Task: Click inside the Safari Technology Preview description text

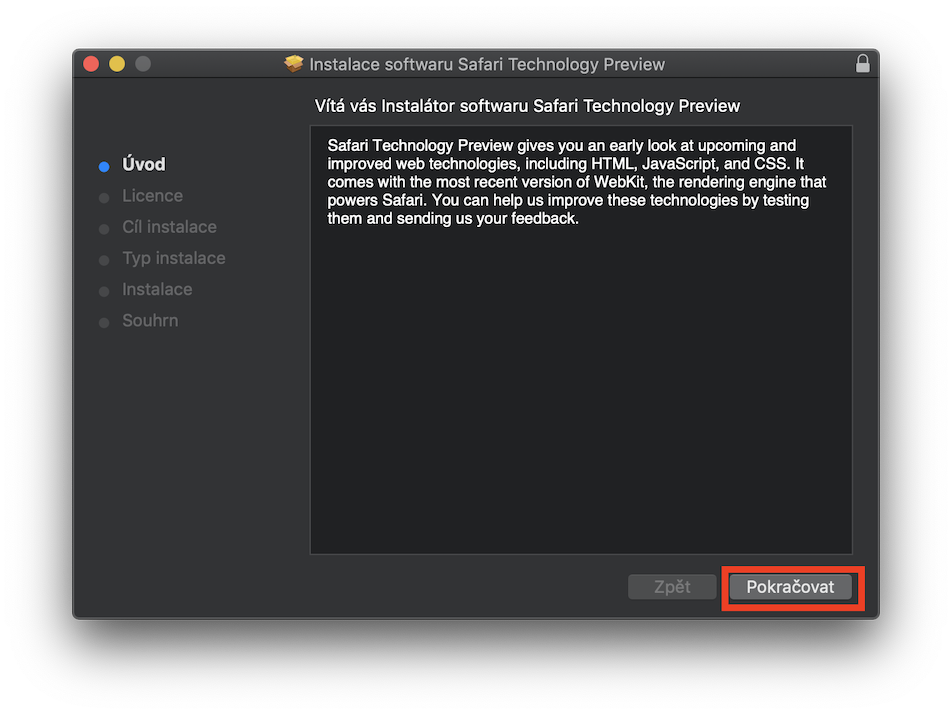Action: pos(576,182)
